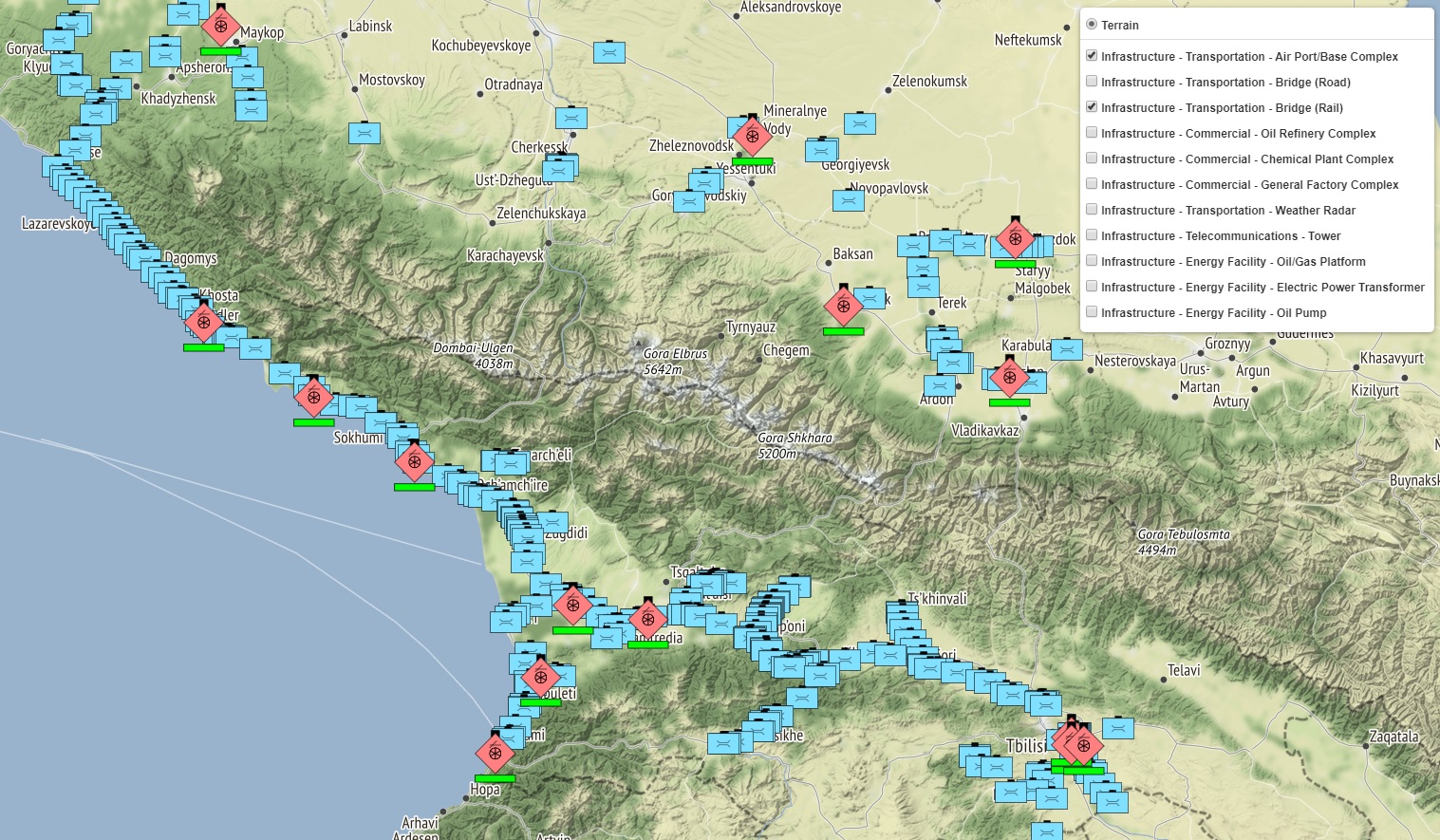Enable Oil Pump layer checkbox
Viewport: 1440px width, 840px height.
[1092, 312]
